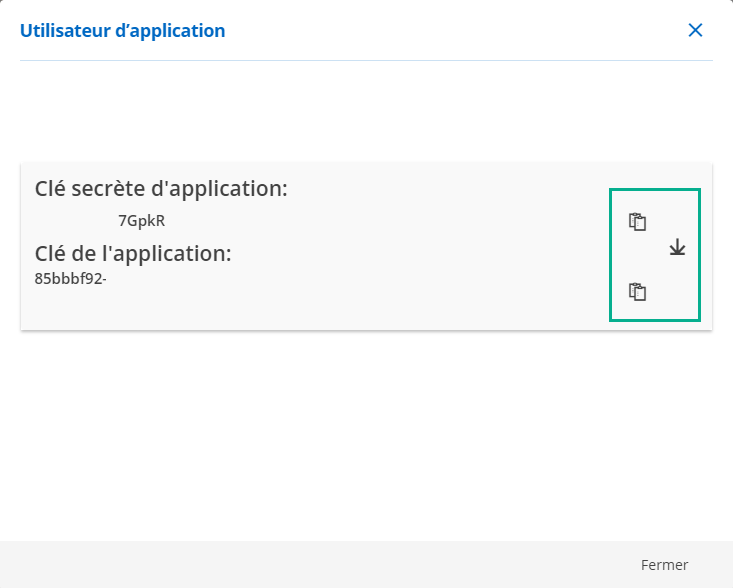
Task: Click the blank area below the keys card
Action: tap(366, 430)
